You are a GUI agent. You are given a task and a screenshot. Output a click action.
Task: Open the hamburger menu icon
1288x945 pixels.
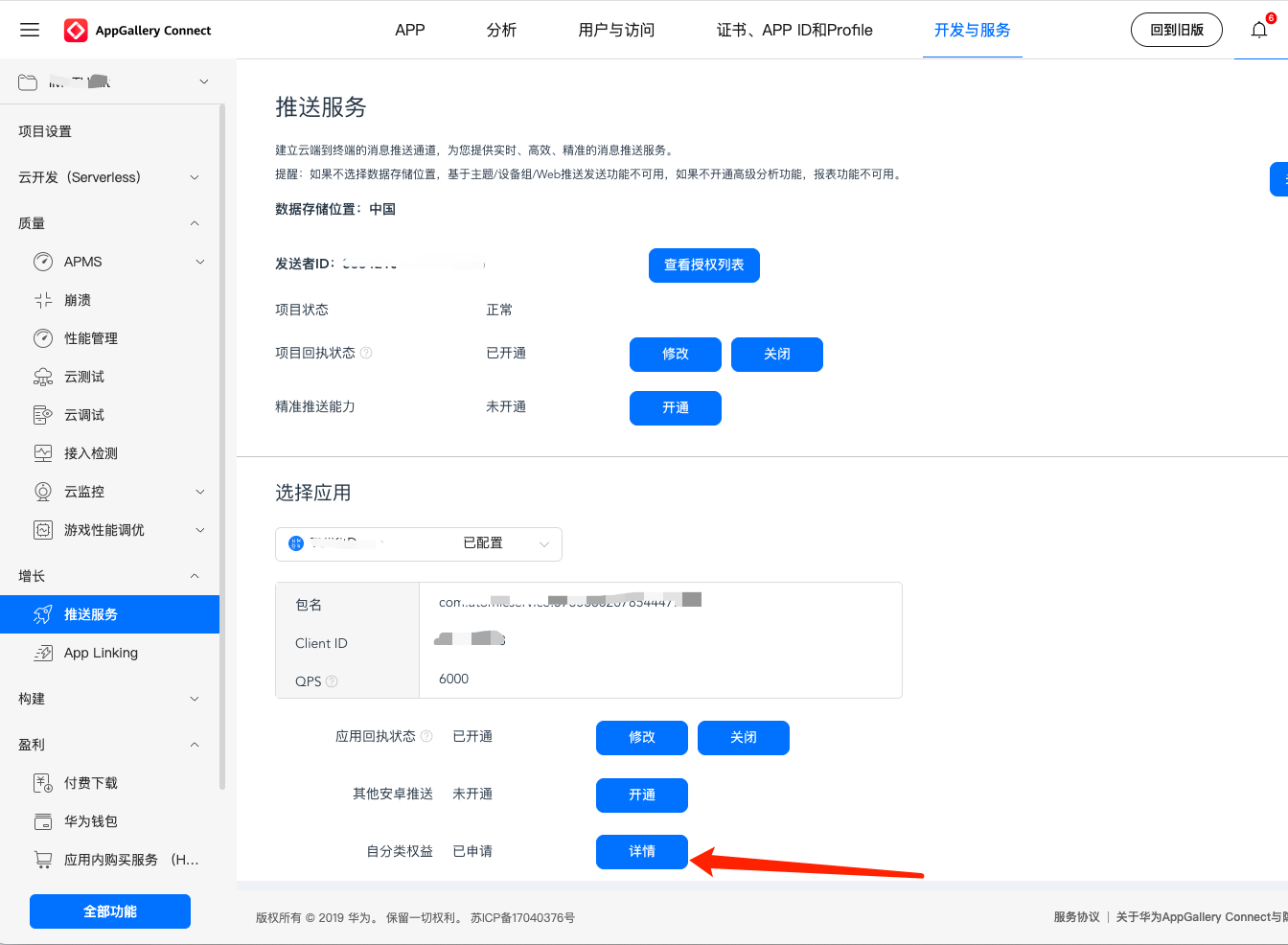tap(30, 30)
